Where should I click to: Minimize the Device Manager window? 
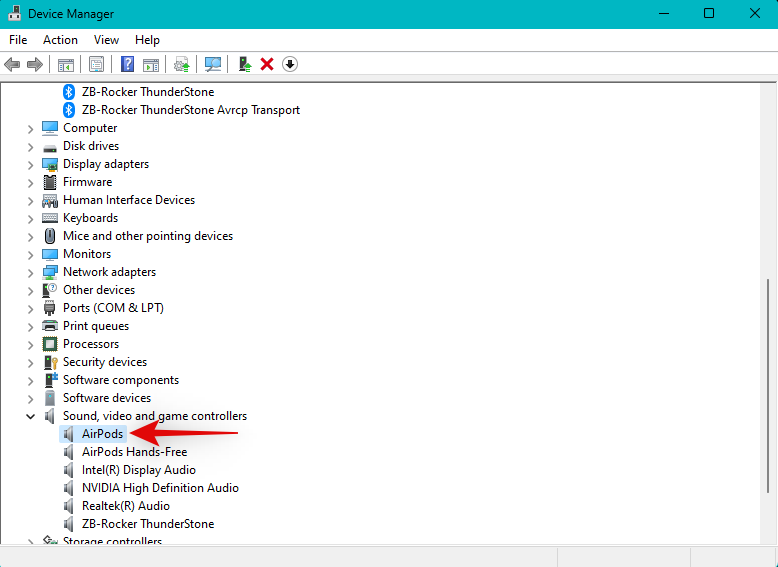pos(663,13)
